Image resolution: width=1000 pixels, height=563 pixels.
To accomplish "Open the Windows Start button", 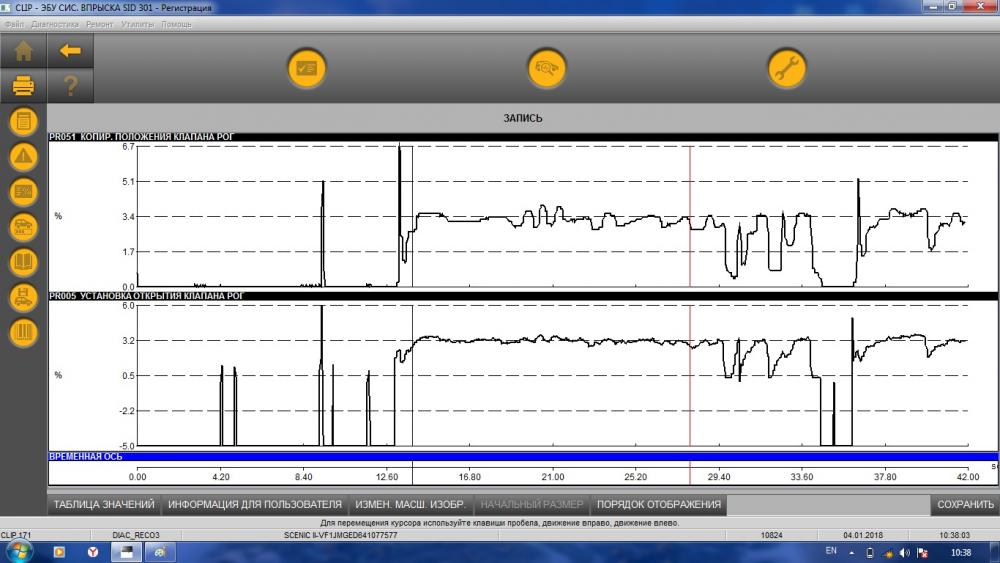I will (18, 552).
